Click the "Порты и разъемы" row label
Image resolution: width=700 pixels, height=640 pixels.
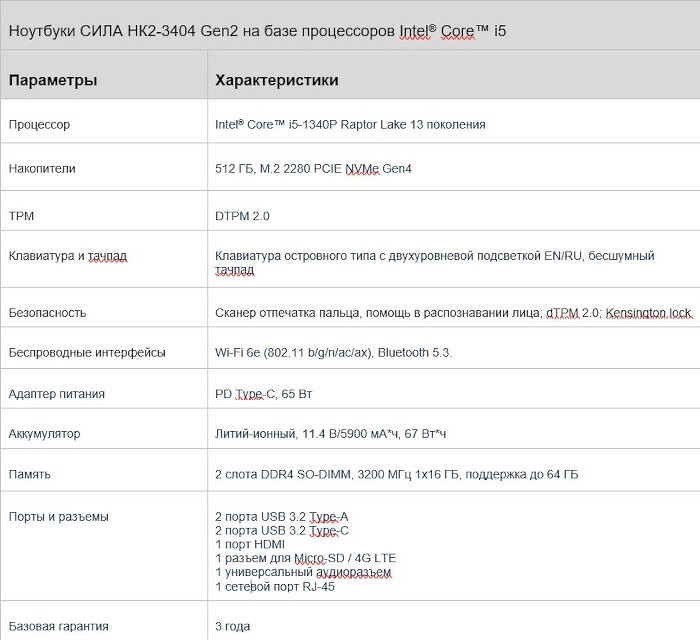58,517
